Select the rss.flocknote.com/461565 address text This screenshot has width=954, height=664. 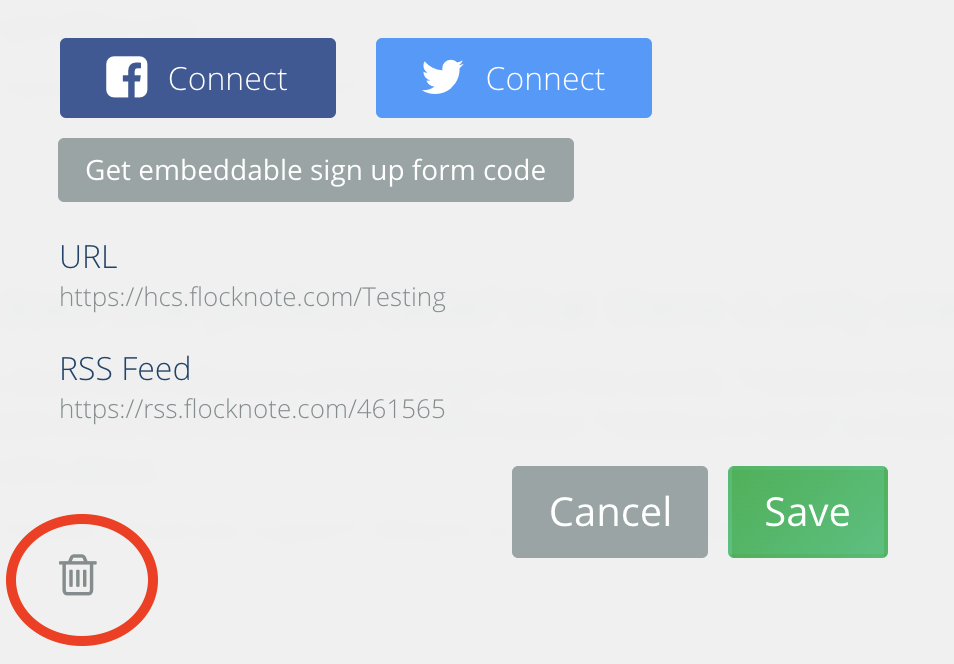[252, 408]
